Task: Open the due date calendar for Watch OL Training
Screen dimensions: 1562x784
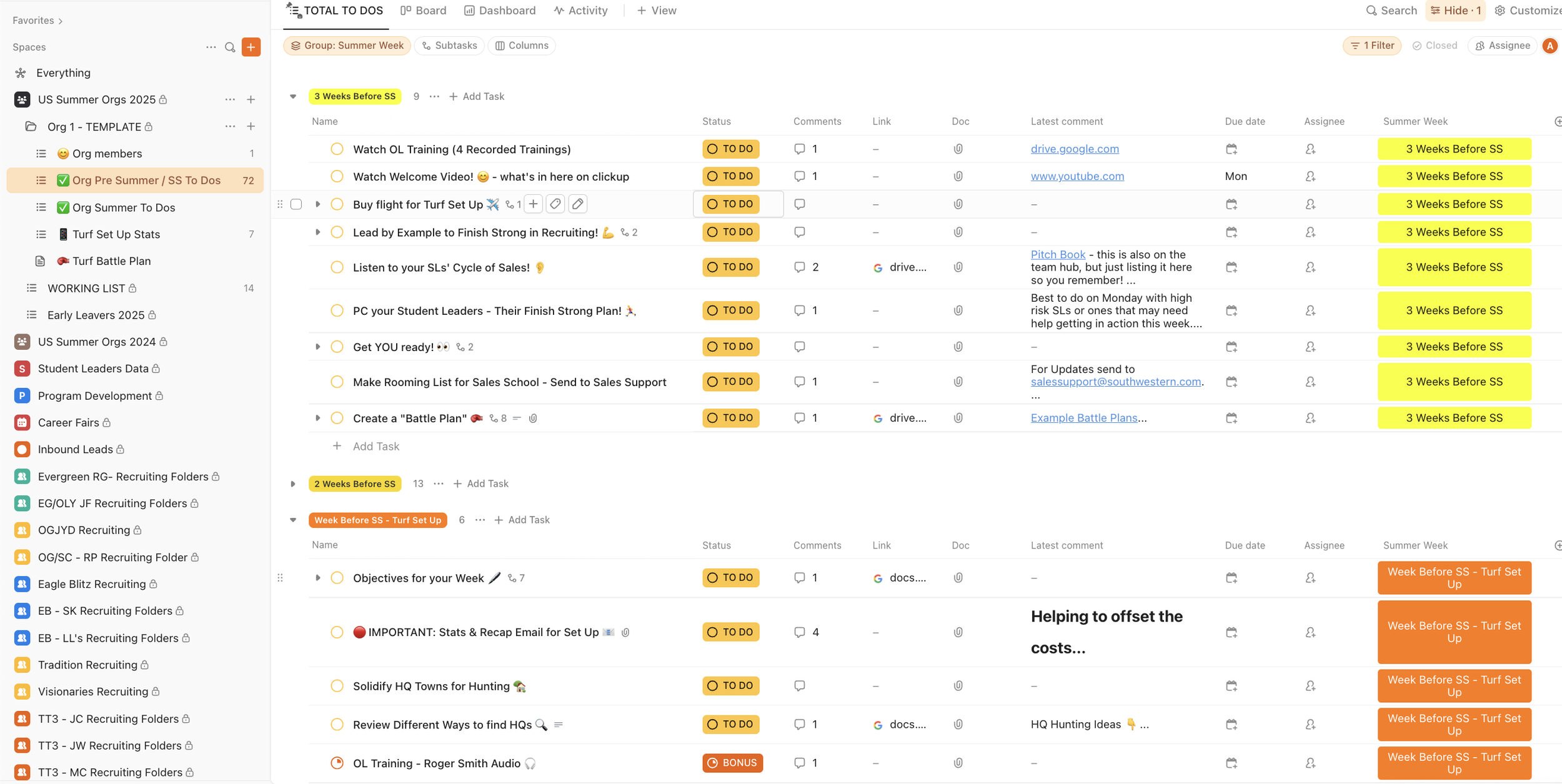Action: (1231, 149)
